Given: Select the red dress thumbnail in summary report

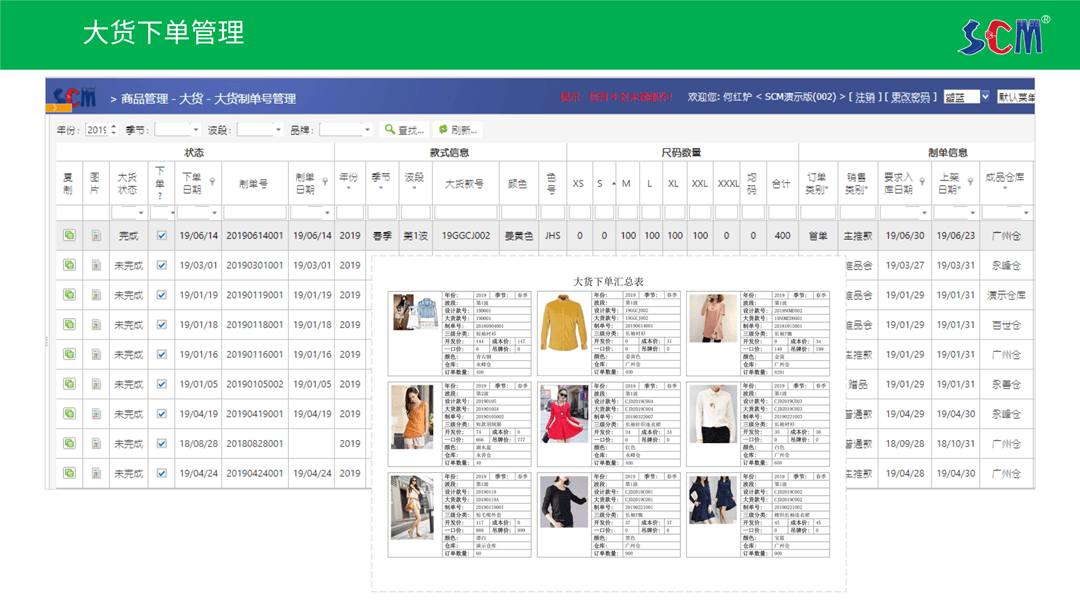Looking at the screenshot, I should (x=563, y=414).
